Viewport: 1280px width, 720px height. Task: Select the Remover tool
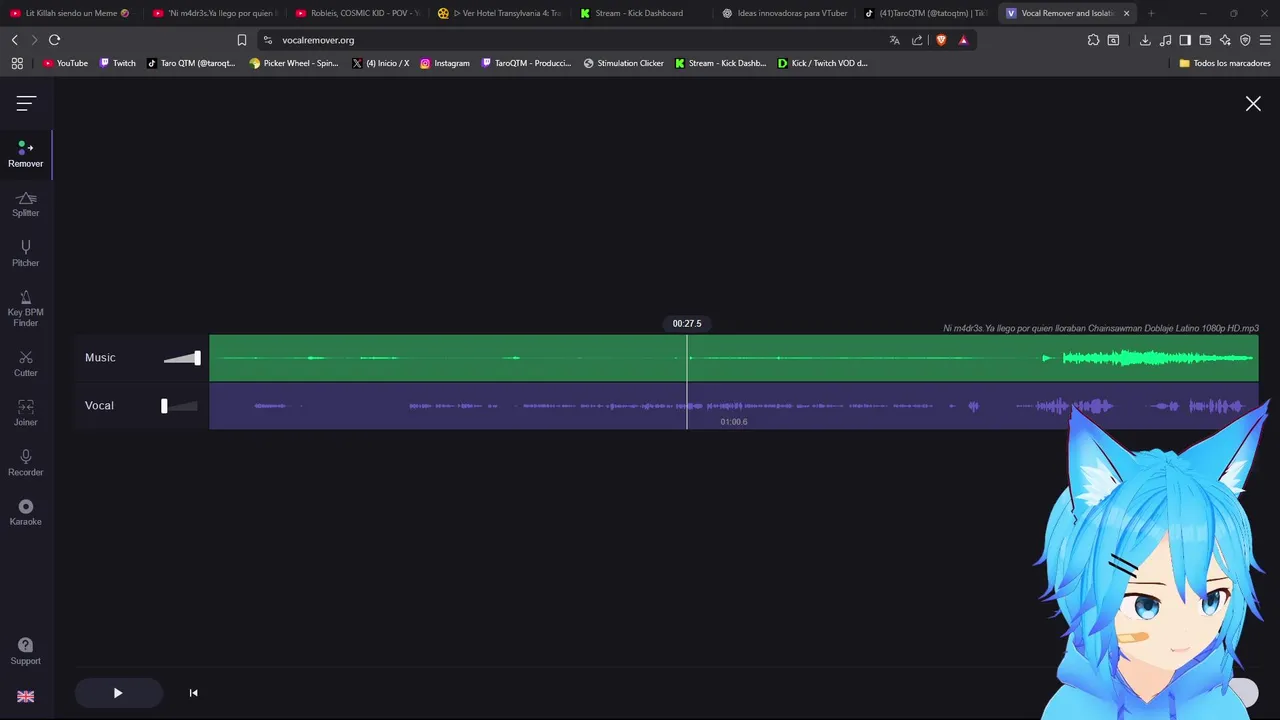click(26, 154)
